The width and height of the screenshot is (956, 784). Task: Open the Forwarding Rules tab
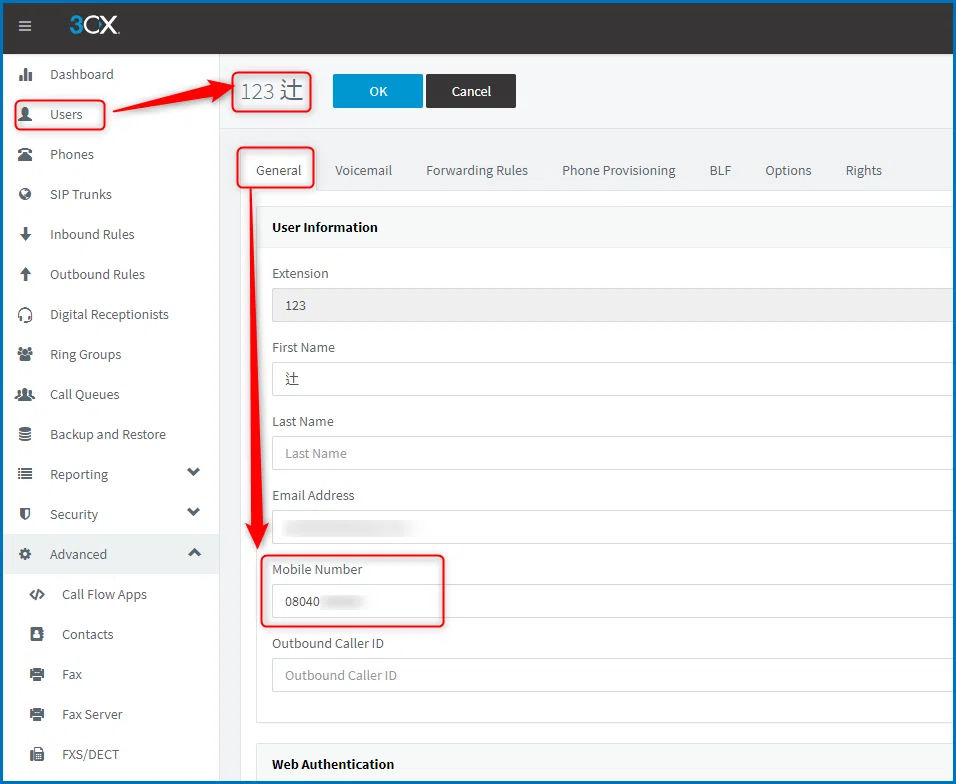point(477,171)
